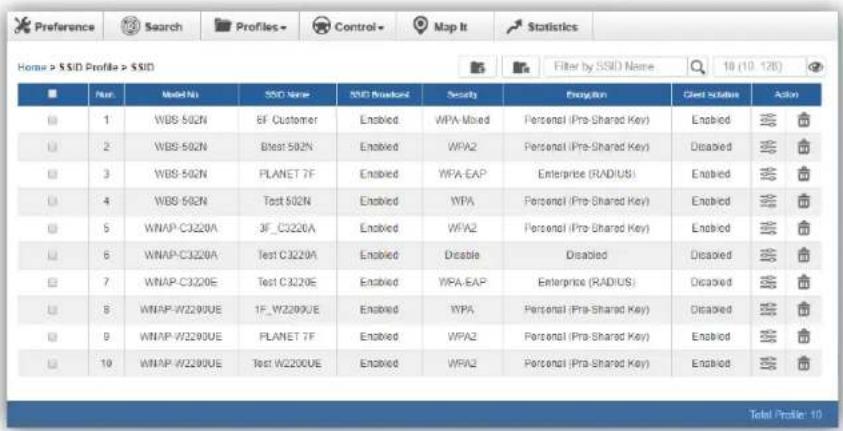
Task: Delete the Test 502N SSID profile
Action: [x=803, y=202]
